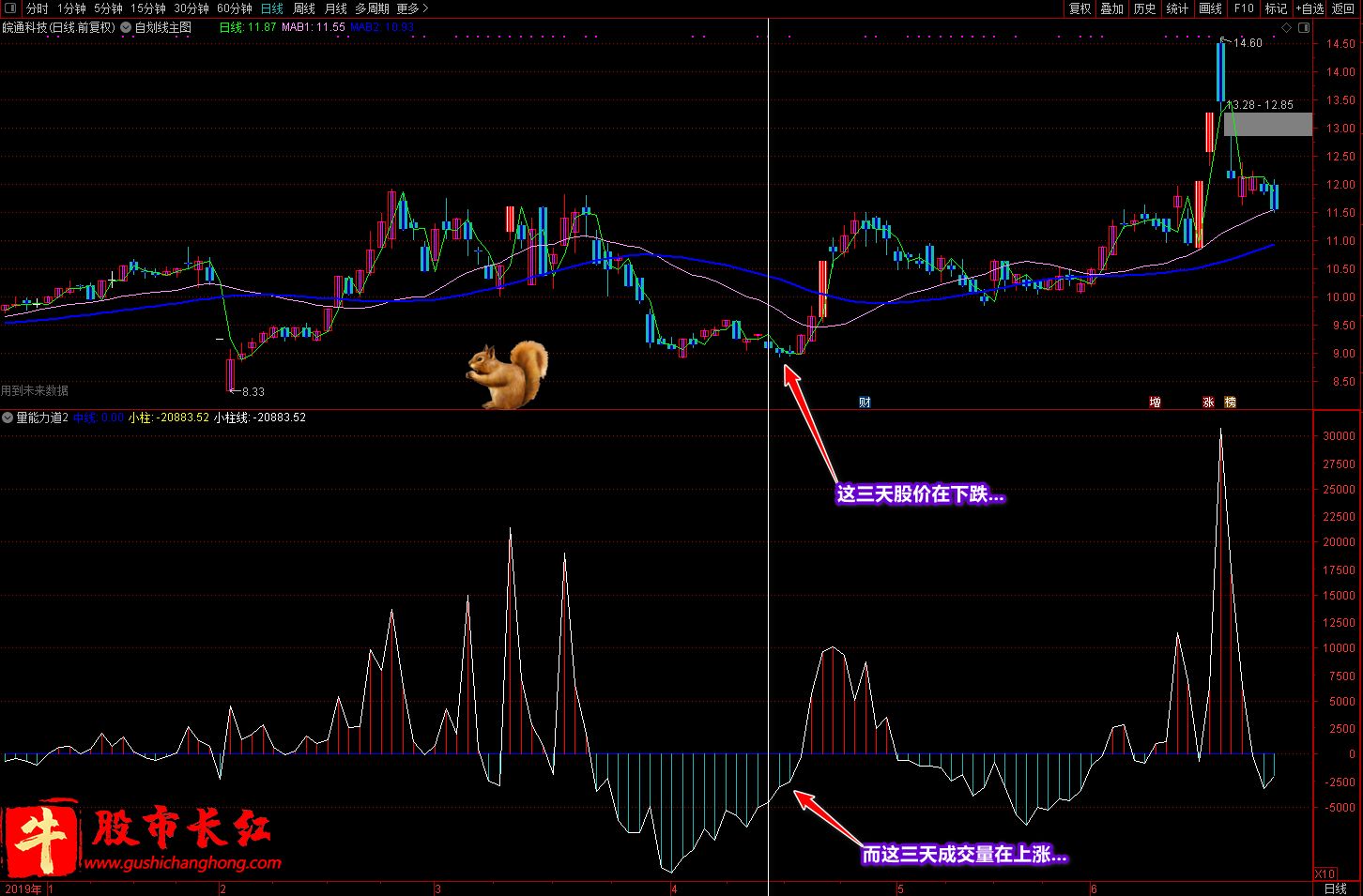Activate the 画线 drawing tool button
The height and width of the screenshot is (896, 1363).
click(1211, 8)
